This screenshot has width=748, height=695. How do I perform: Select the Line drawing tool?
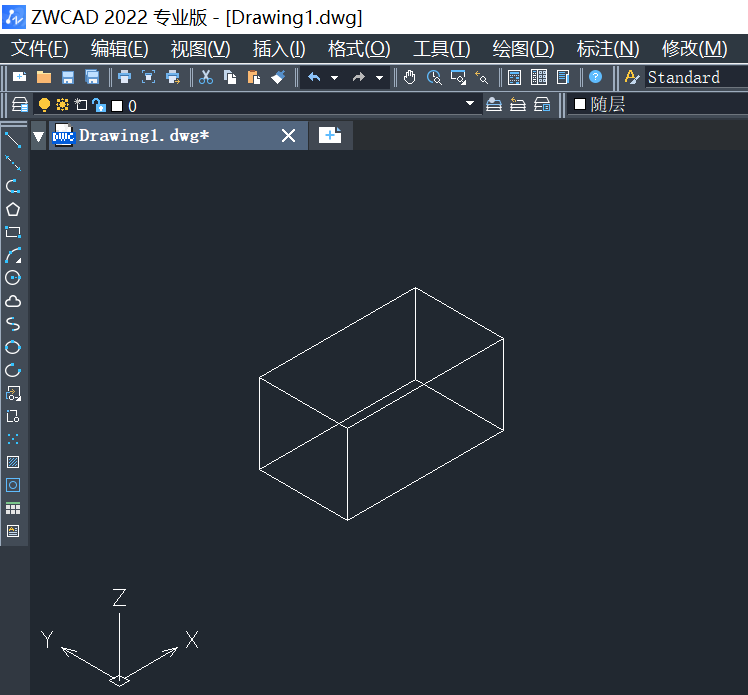coord(13,140)
